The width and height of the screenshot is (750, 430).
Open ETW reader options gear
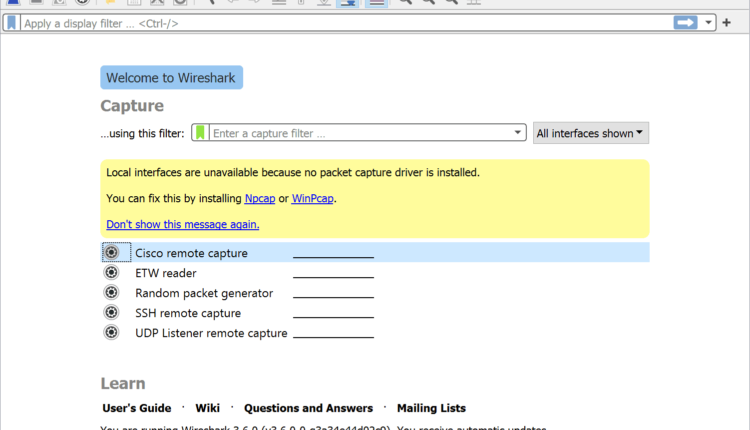111,273
